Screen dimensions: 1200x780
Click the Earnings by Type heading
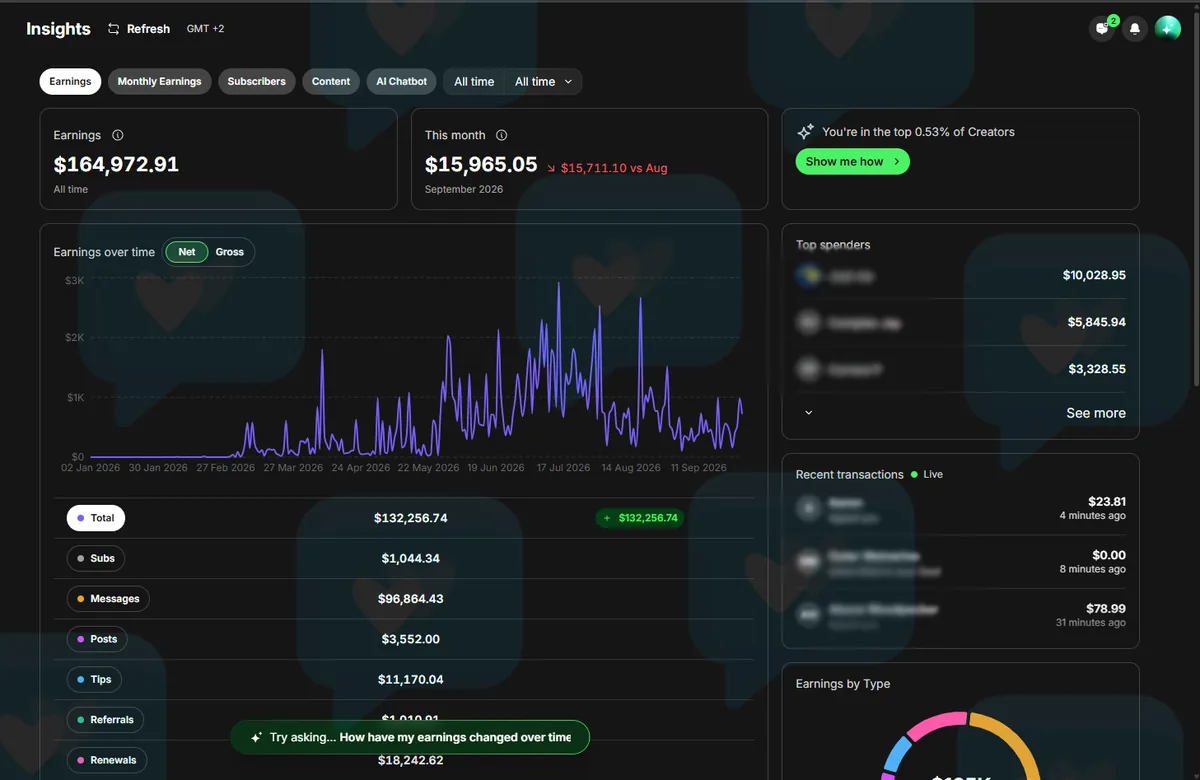click(843, 684)
